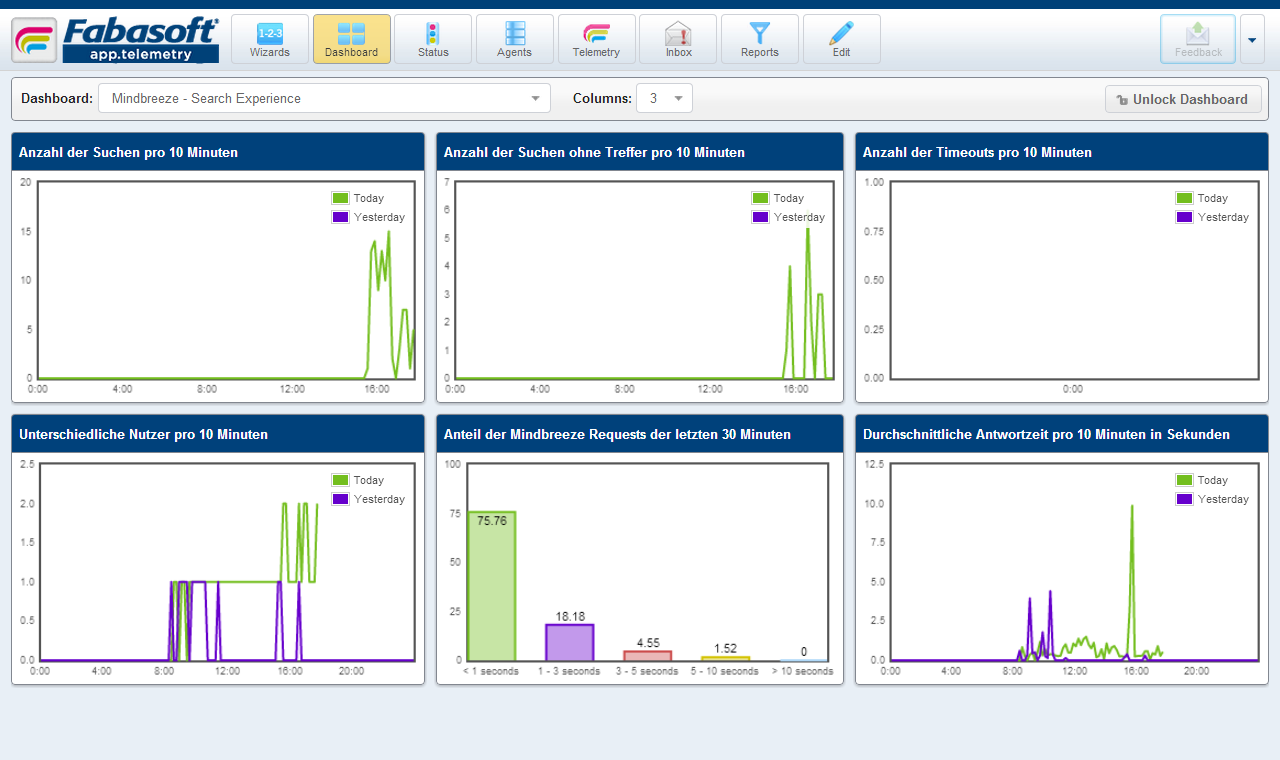Click the 'Columns:' field label
The height and width of the screenshot is (760, 1280).
point(602,98)
